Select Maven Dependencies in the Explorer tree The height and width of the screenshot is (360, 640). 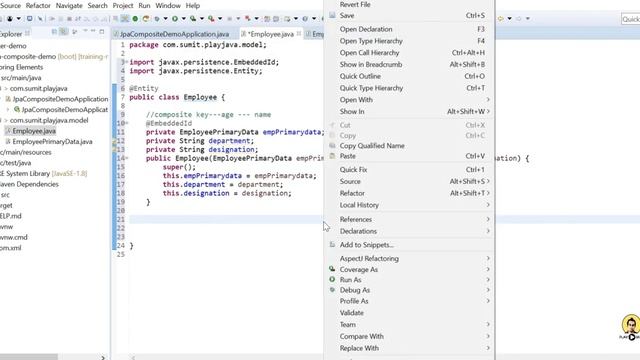pos(29,184)
